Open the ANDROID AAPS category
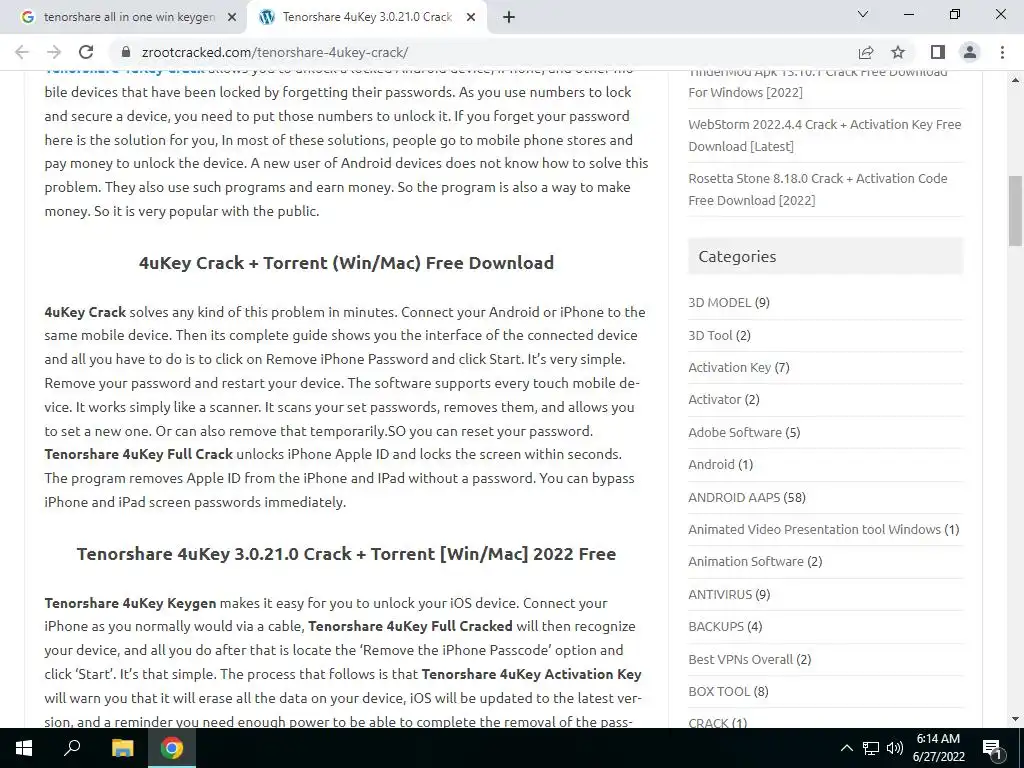This screenshot has width=1024, height=768. [734, 497]
